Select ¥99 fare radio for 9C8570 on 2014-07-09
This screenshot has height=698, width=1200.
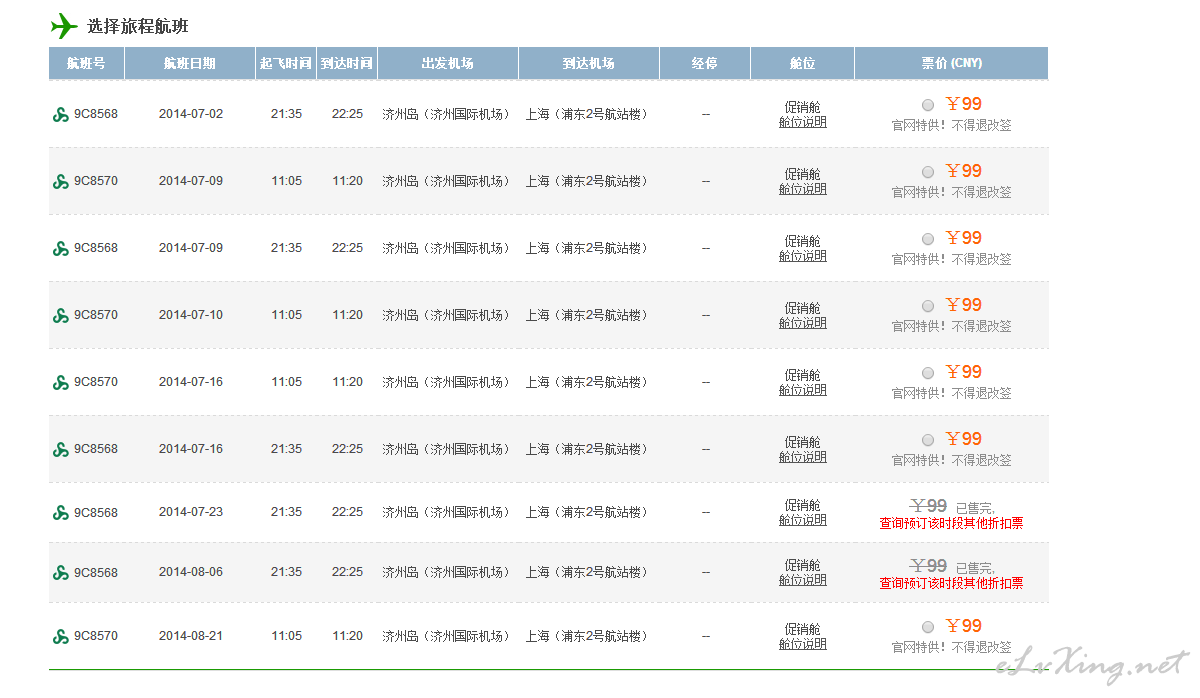(928, 172)
